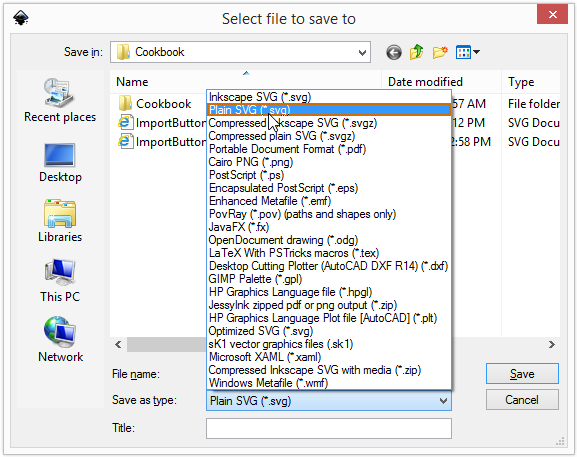Collapse the Save as type dropdown
Image resolution: width=577 pixels, height=457 pixels.
[443, 401]
